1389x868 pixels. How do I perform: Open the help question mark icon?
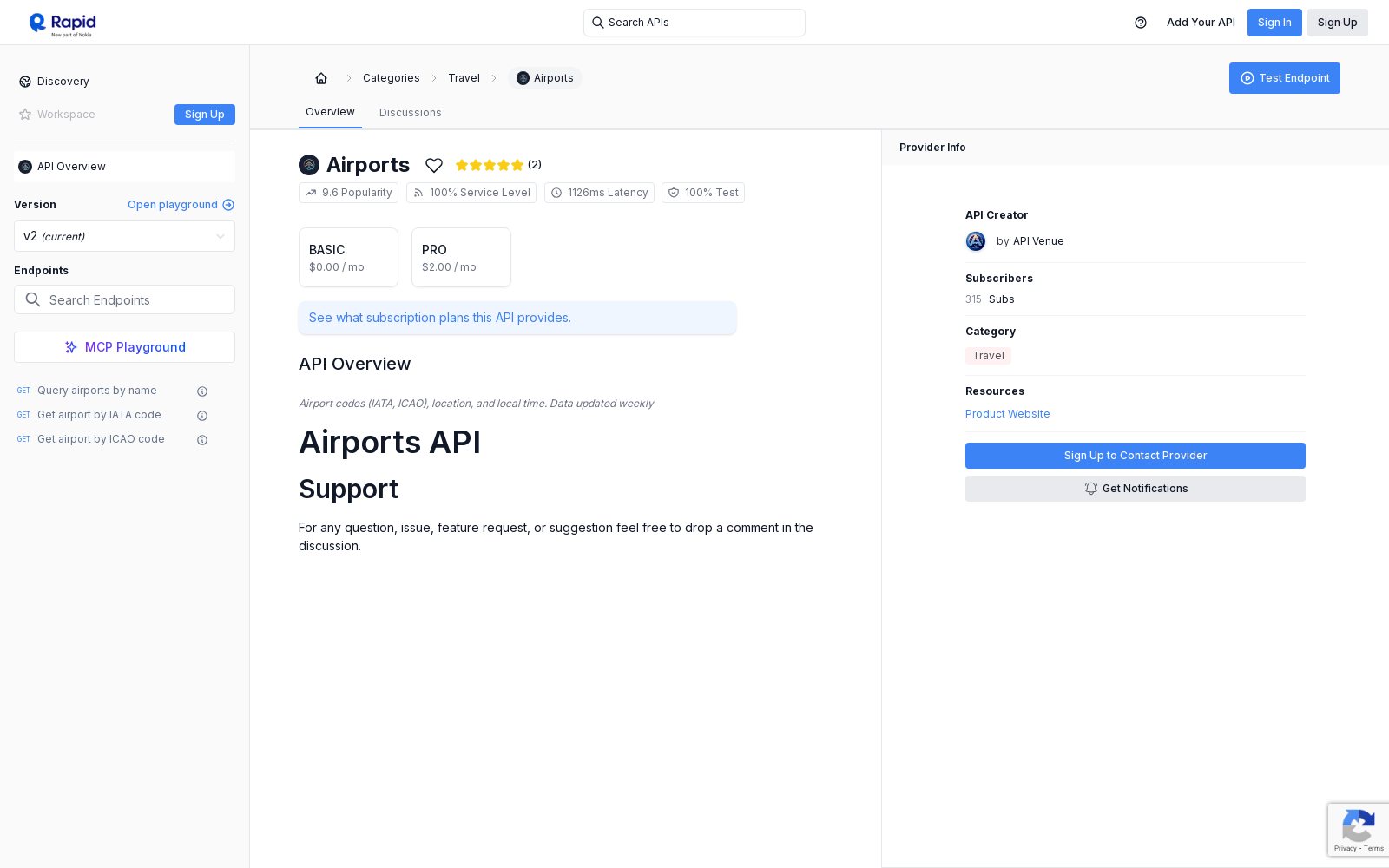1141,23
